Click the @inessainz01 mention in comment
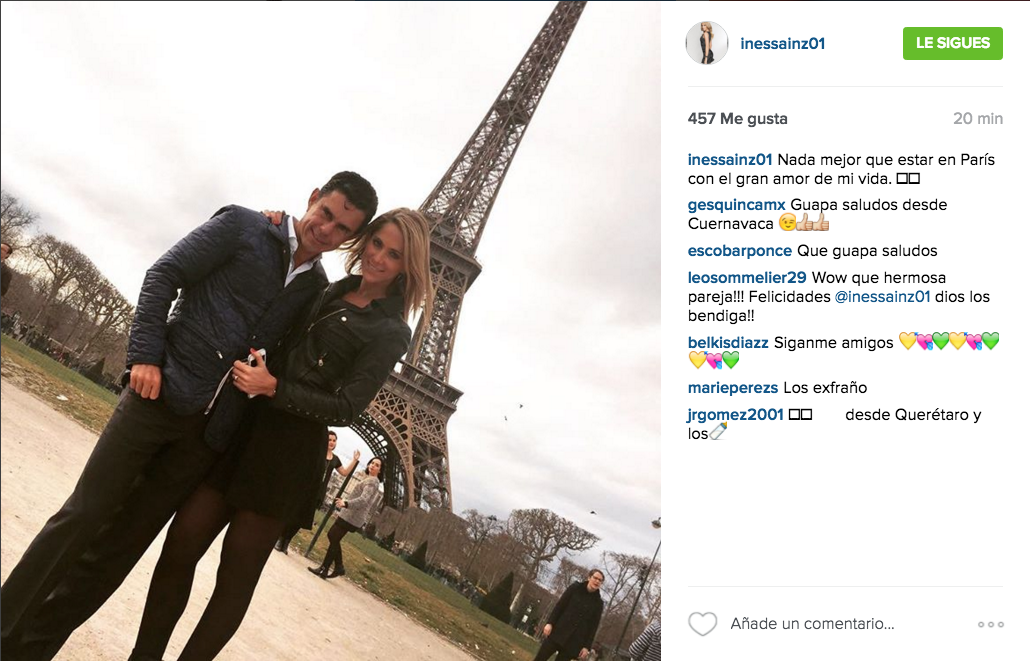The height and width of the screenshot is (661, 1030). (882, 297)
